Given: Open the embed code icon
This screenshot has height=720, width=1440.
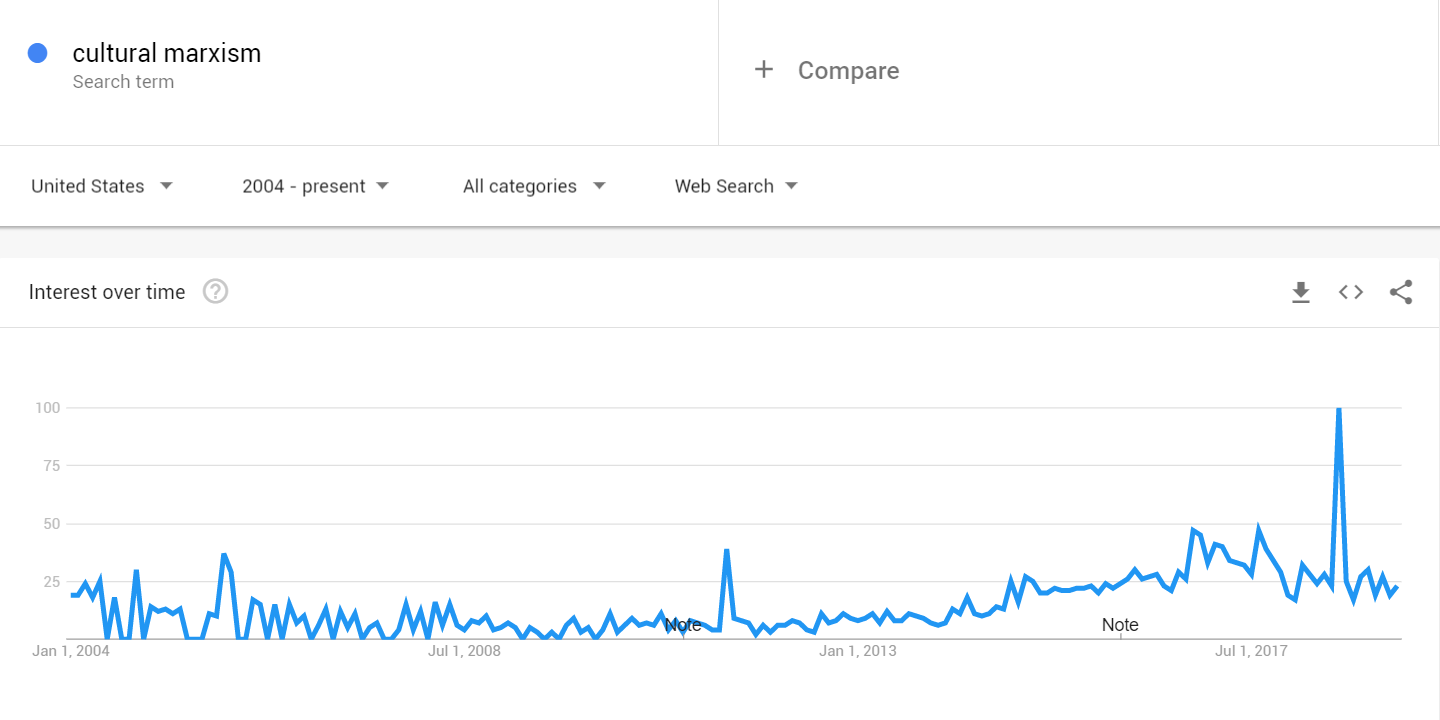Looking at the screenshot, I should point(1351,292).
